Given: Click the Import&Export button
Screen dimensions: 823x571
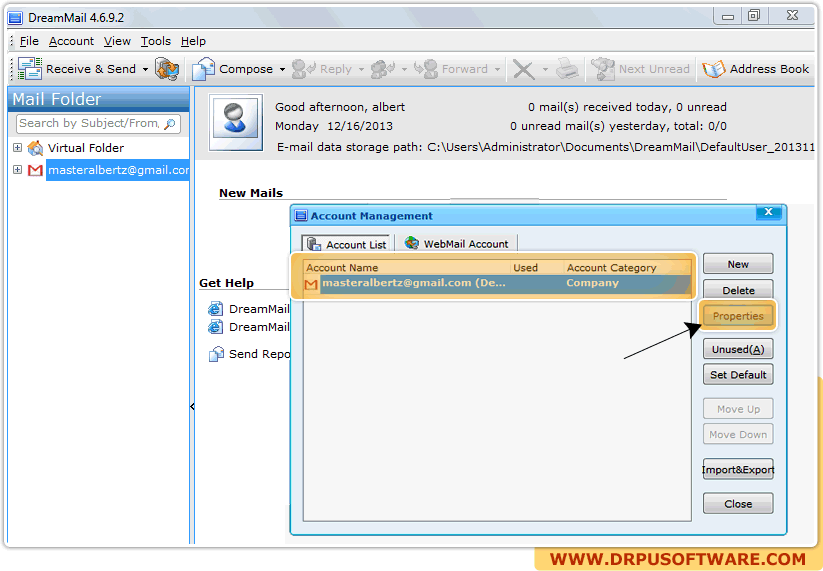Looking at the screenshot, I should 738,469.
